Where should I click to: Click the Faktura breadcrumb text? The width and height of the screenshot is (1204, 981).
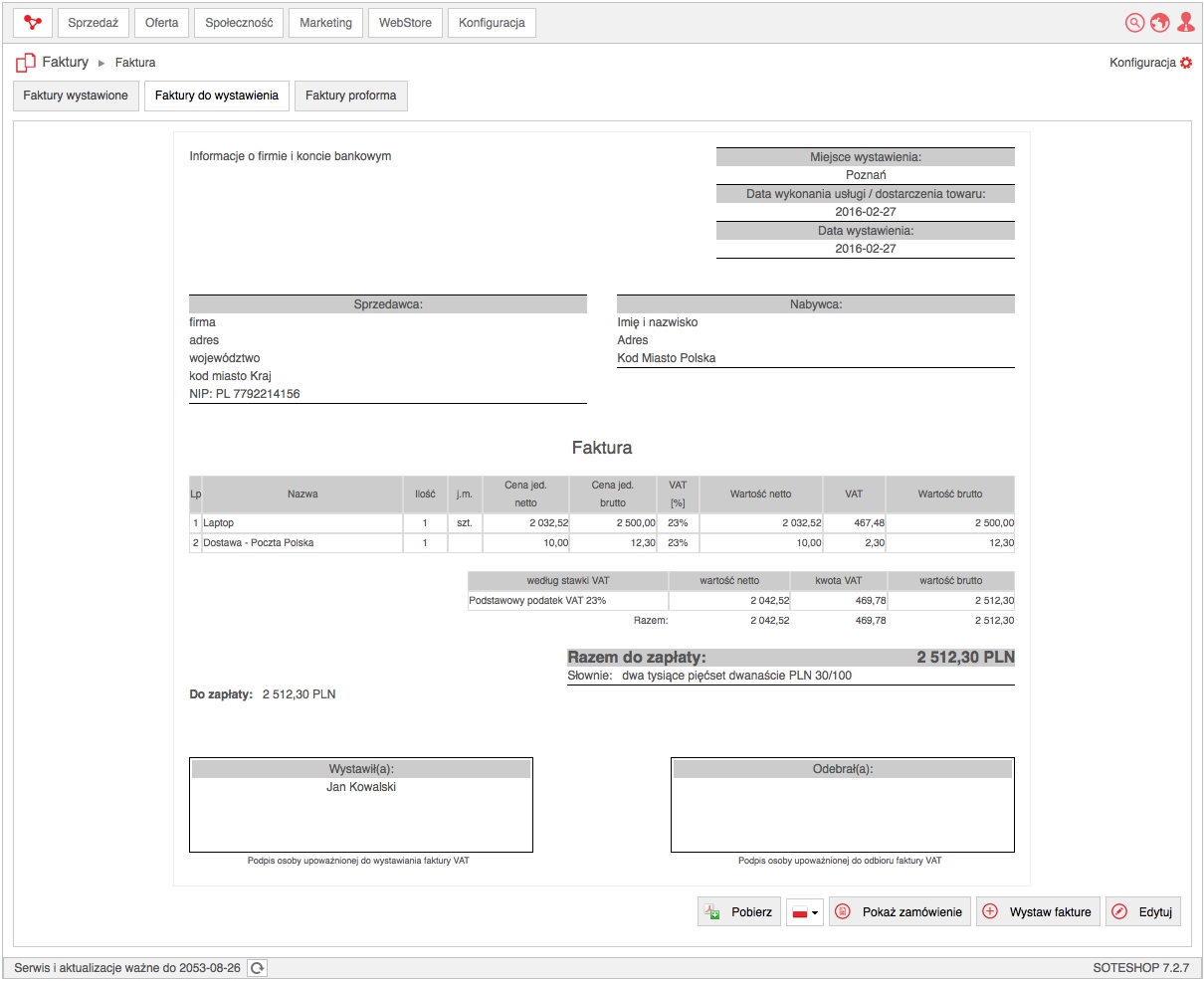pyautogui.click(x=135, y=63)
